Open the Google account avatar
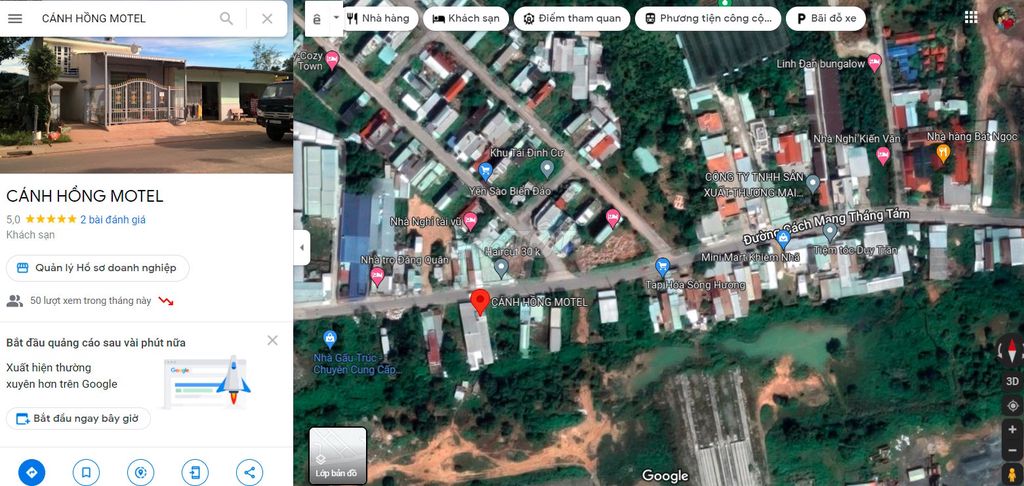The width and height of the screenshot is (1024, 486). click(1004, 18)
